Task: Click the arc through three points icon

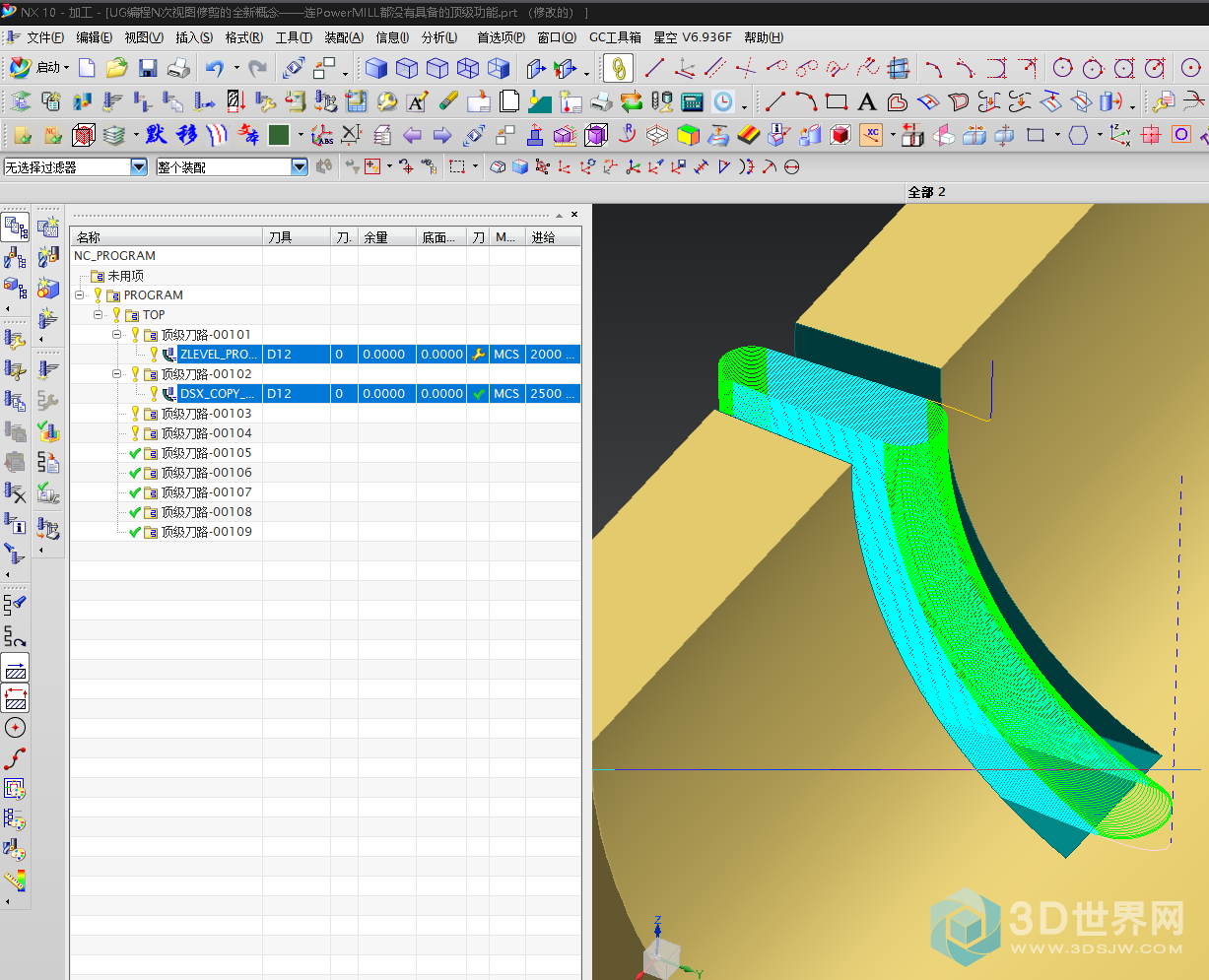Action: point(806,102)
